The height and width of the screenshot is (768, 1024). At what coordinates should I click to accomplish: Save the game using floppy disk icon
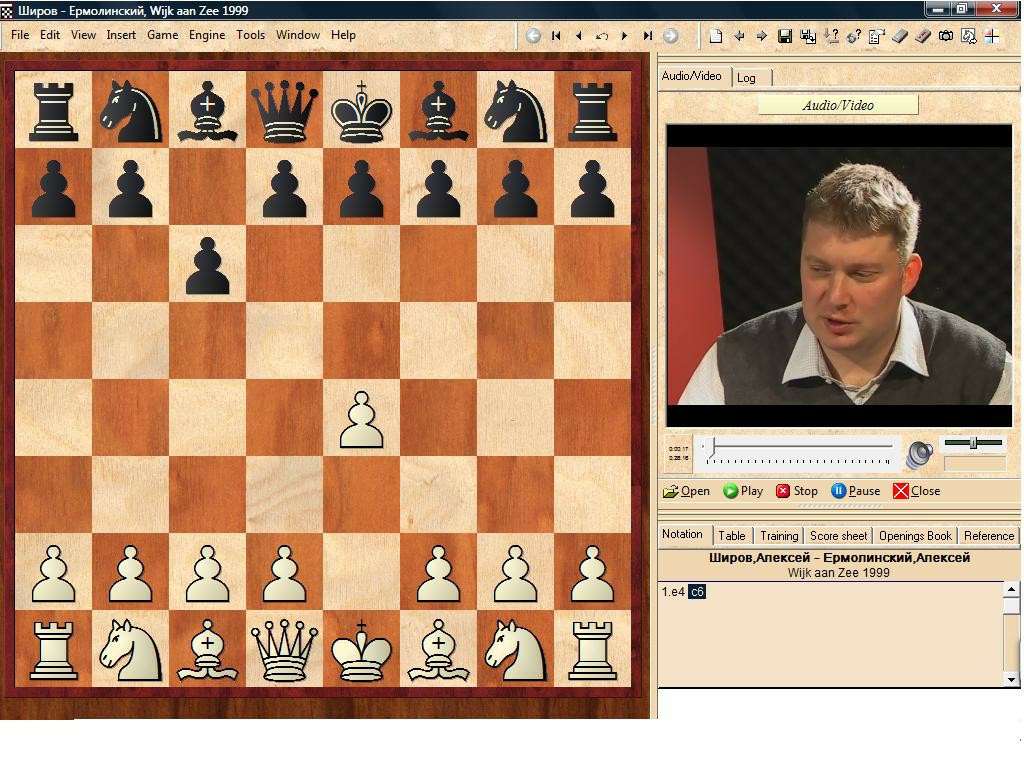coord(785,36)
